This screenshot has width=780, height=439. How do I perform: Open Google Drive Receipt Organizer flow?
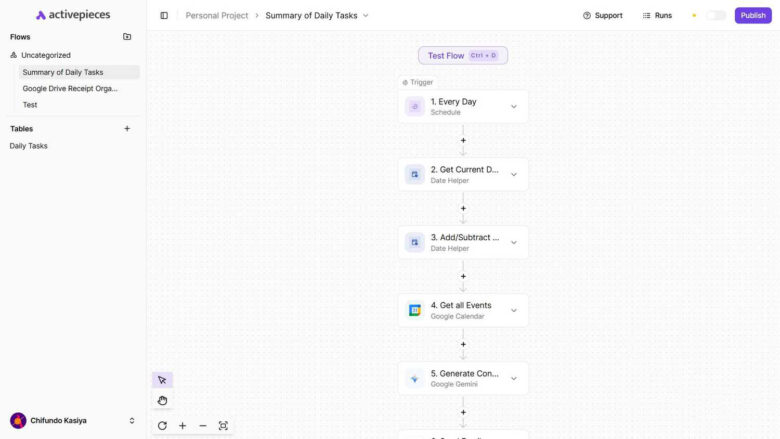click(70, 88)
